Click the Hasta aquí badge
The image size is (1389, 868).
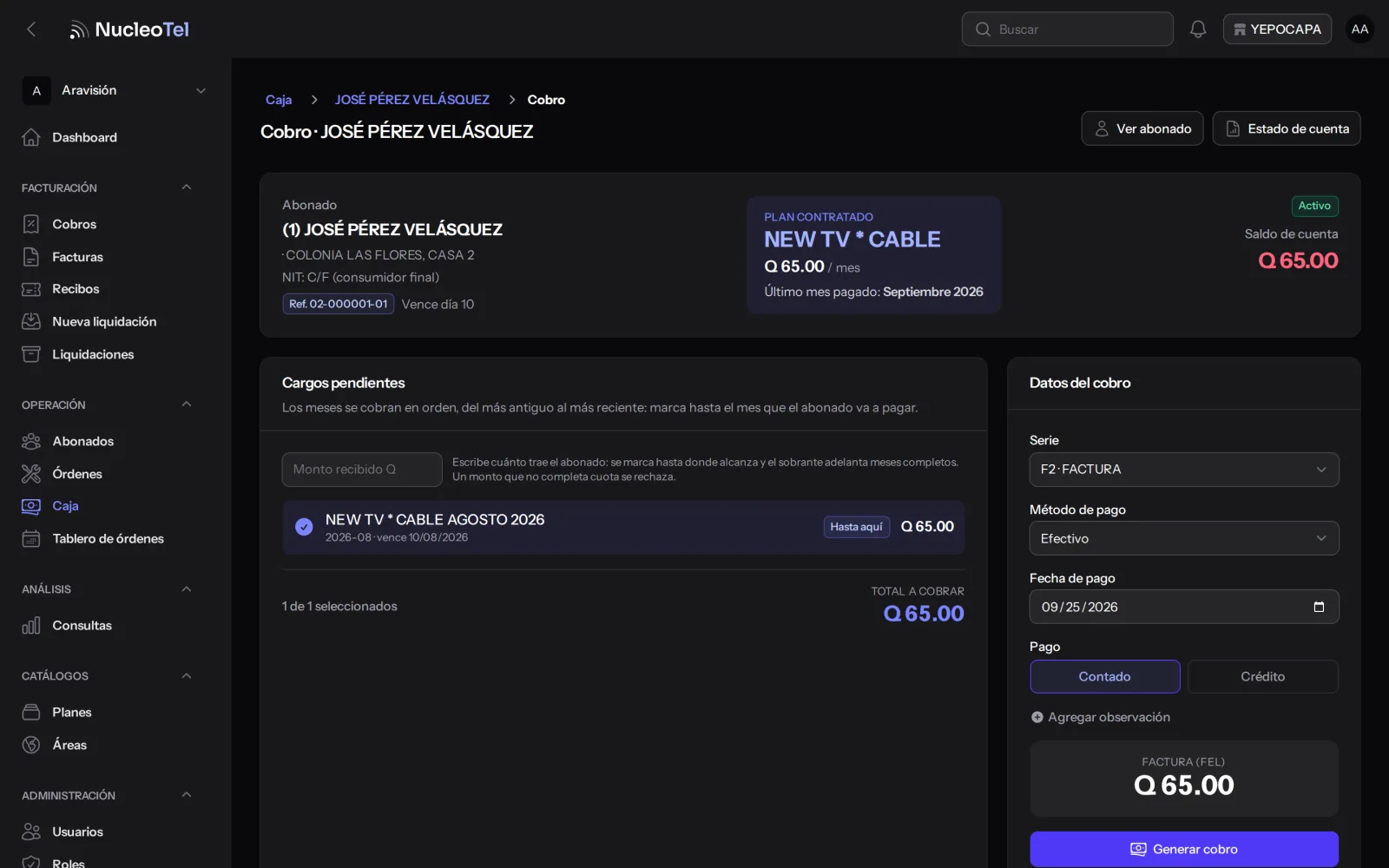click(x=856, y=527)
